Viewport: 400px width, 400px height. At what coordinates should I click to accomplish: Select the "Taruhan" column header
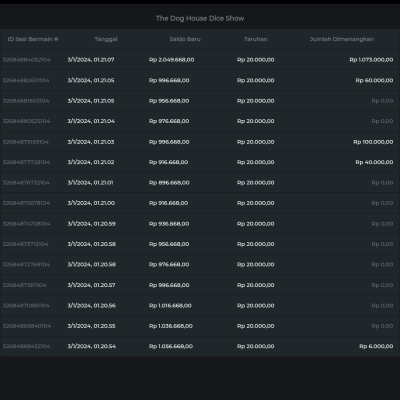pos(255,39)
